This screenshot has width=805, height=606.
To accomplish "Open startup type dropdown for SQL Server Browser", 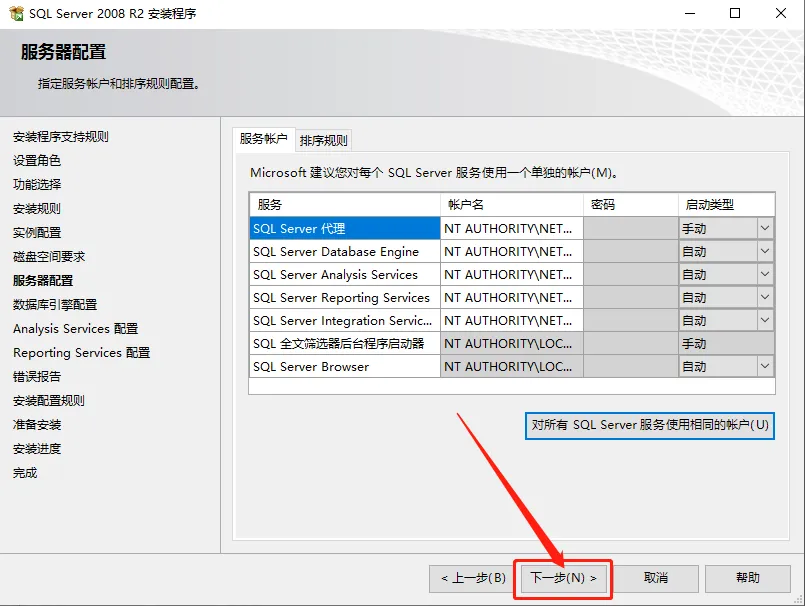I will (764, 366).
